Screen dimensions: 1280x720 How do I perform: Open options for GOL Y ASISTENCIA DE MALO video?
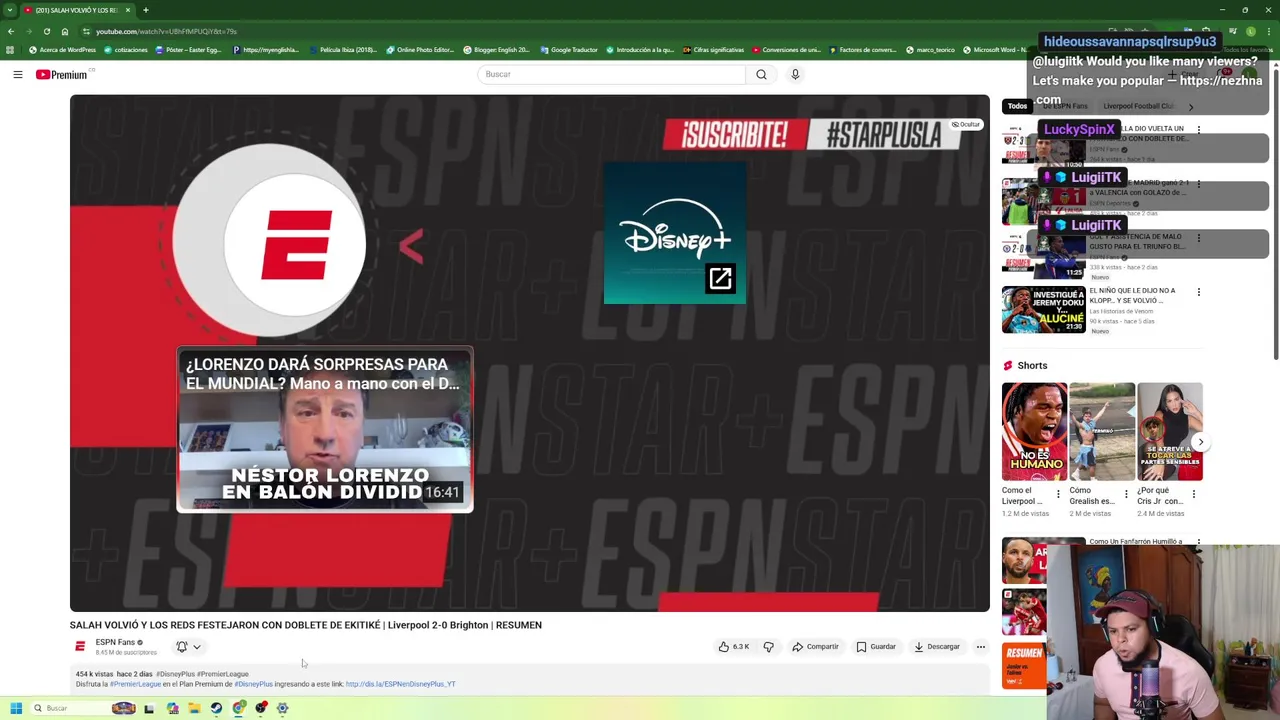[x=1198, y=238]
